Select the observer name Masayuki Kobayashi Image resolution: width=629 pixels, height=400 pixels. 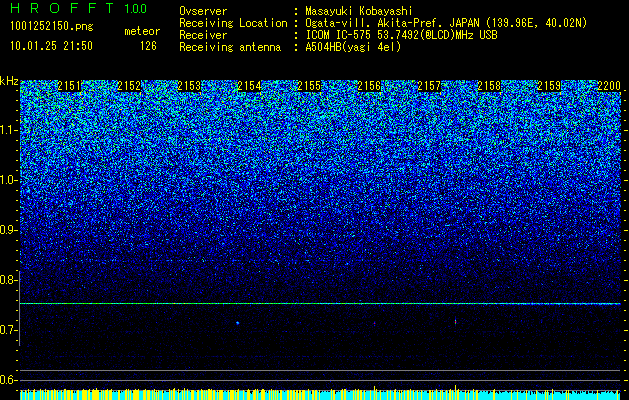click(359, 11)
